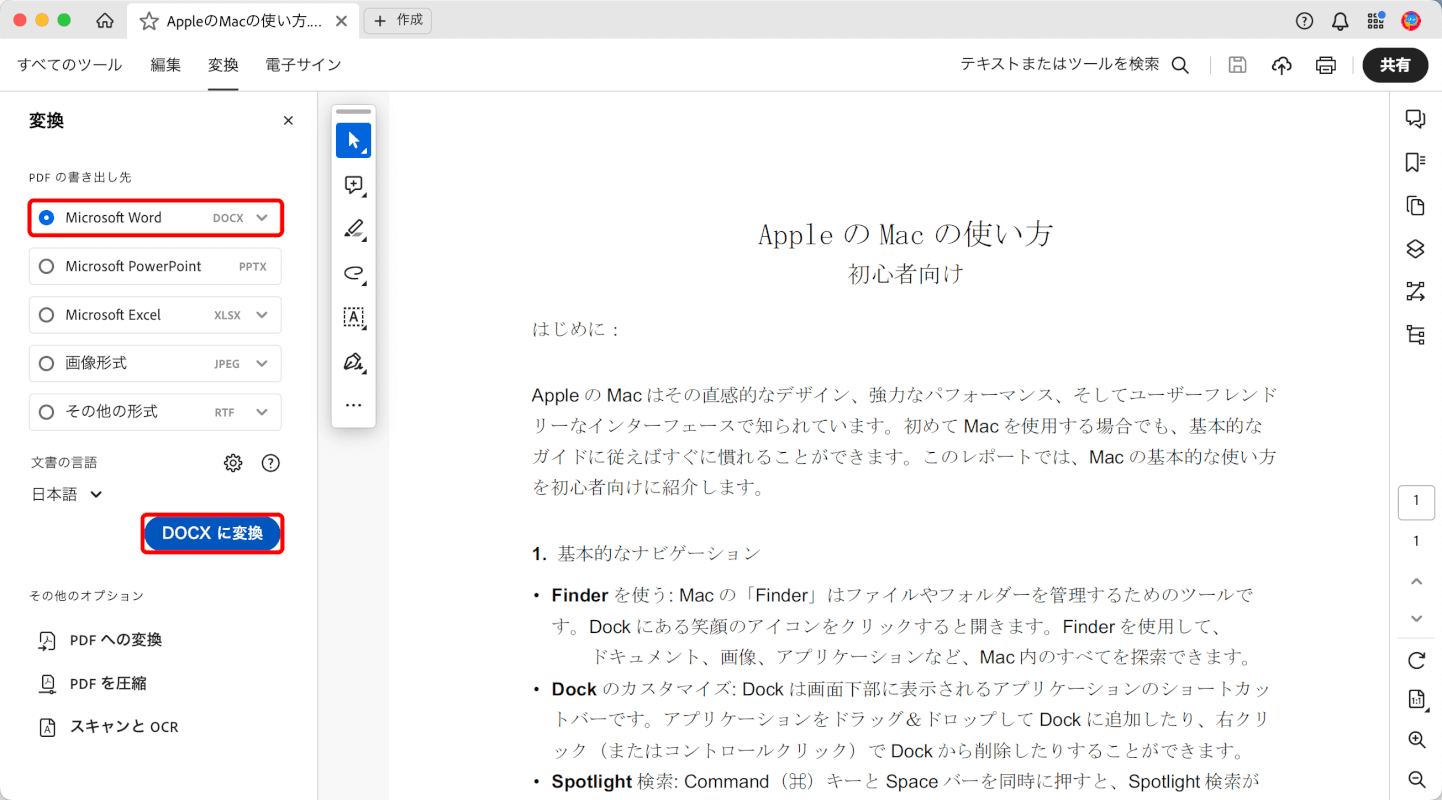Zoom out with the minus magnifier
Viewport: 1442px width, 800px height.
coord(1416,779)
